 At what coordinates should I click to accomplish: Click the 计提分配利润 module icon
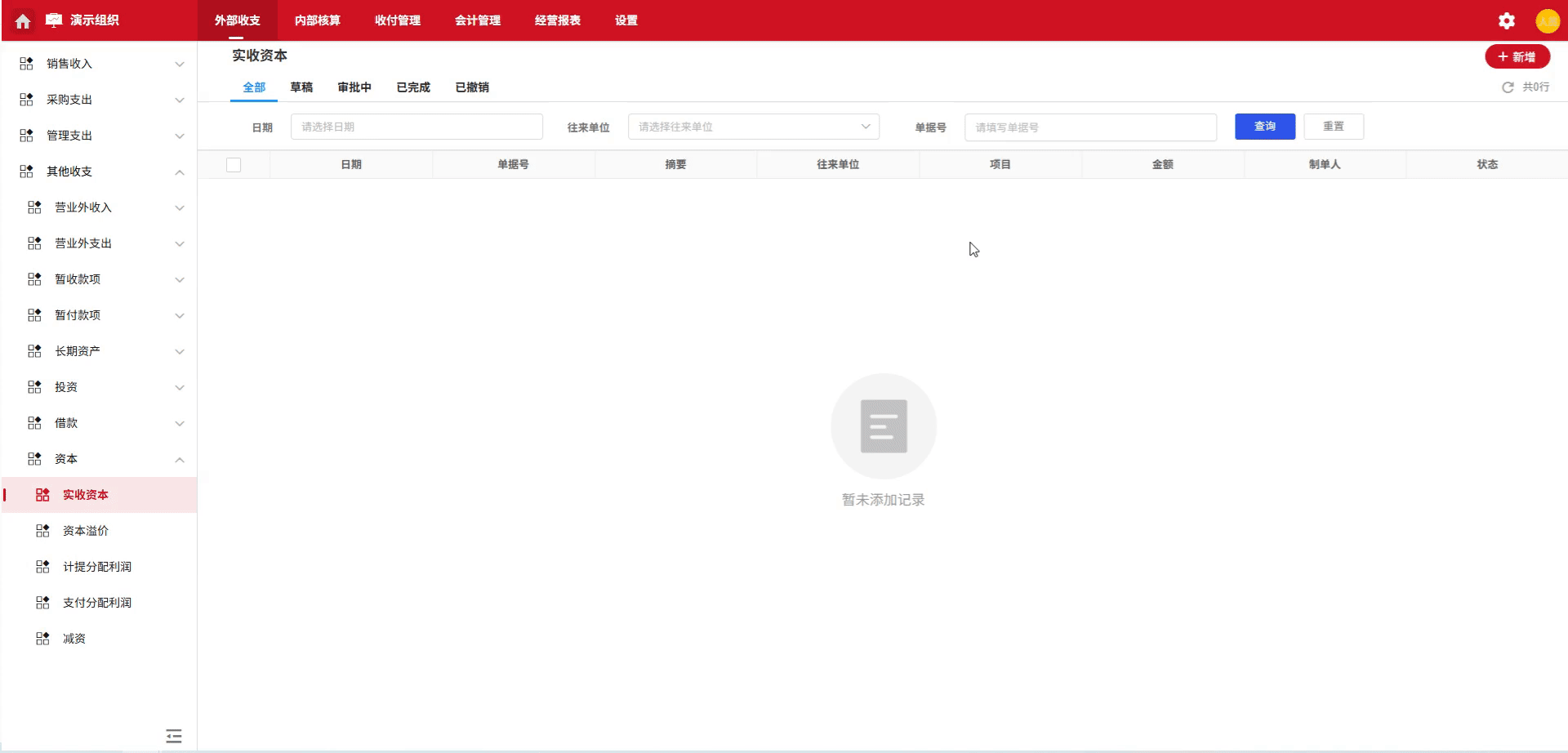tap(42, 566)
